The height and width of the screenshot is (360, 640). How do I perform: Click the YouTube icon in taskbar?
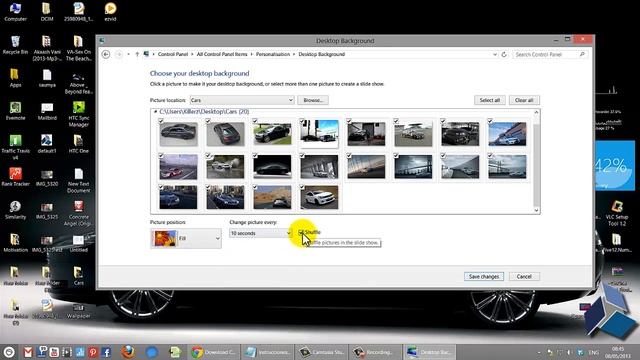(54, 352)
